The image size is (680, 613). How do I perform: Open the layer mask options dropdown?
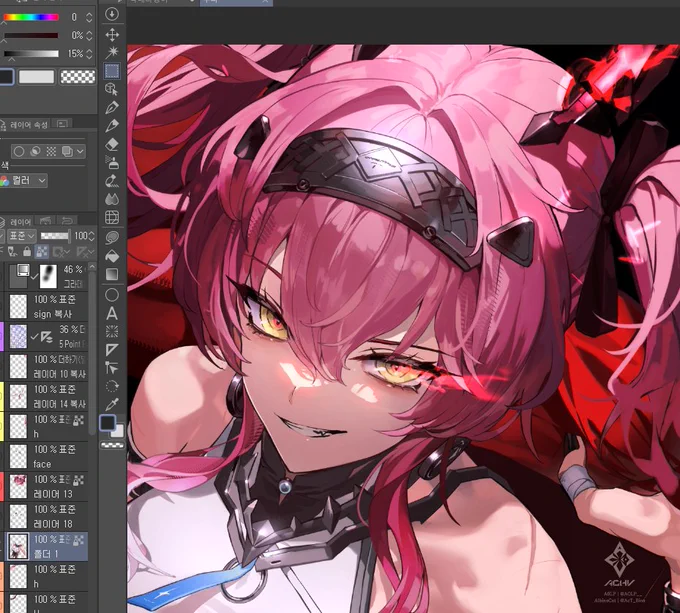pyautogui.click(x=61, y=251)
